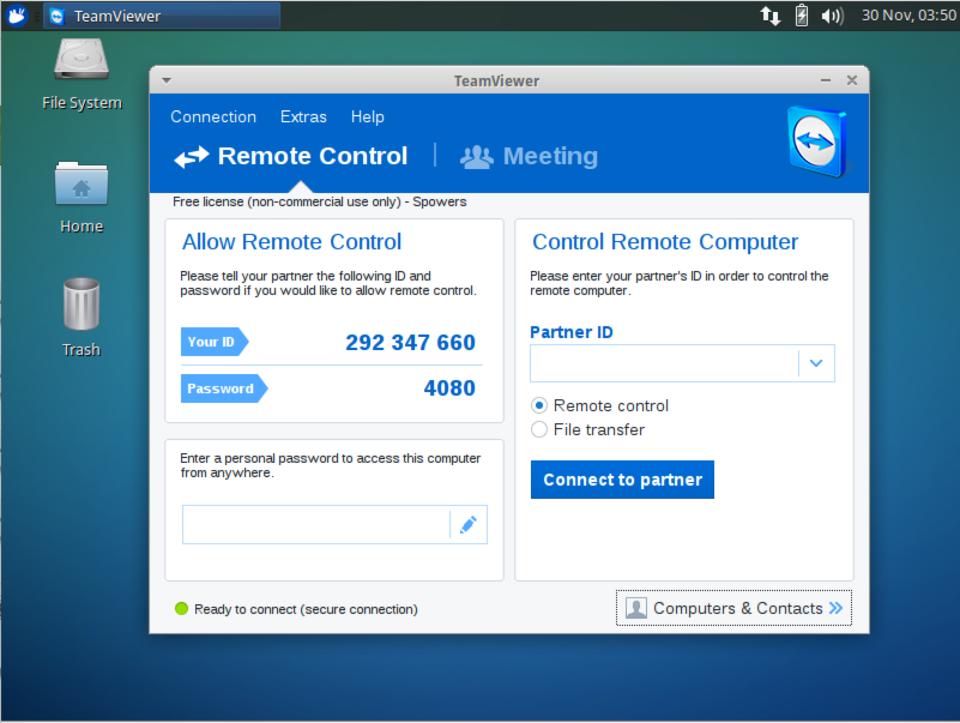Open the Xfce applications menu mouse icon
This screenshot has width=960, height=723.
17,16
